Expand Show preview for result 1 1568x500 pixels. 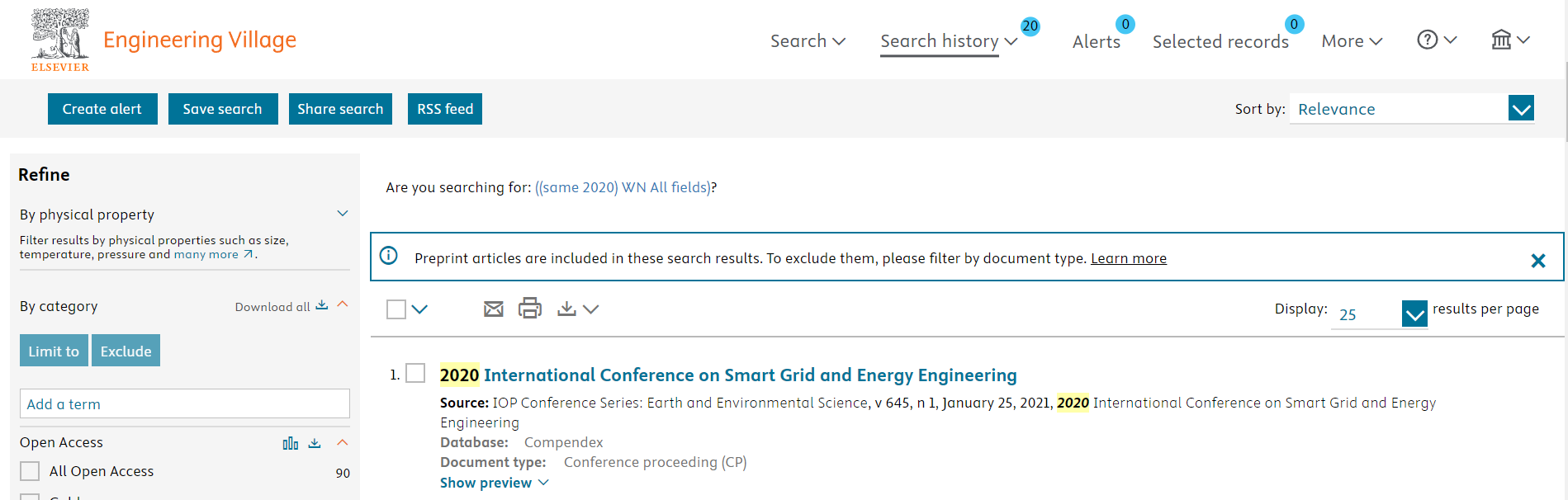coord(494,483)
